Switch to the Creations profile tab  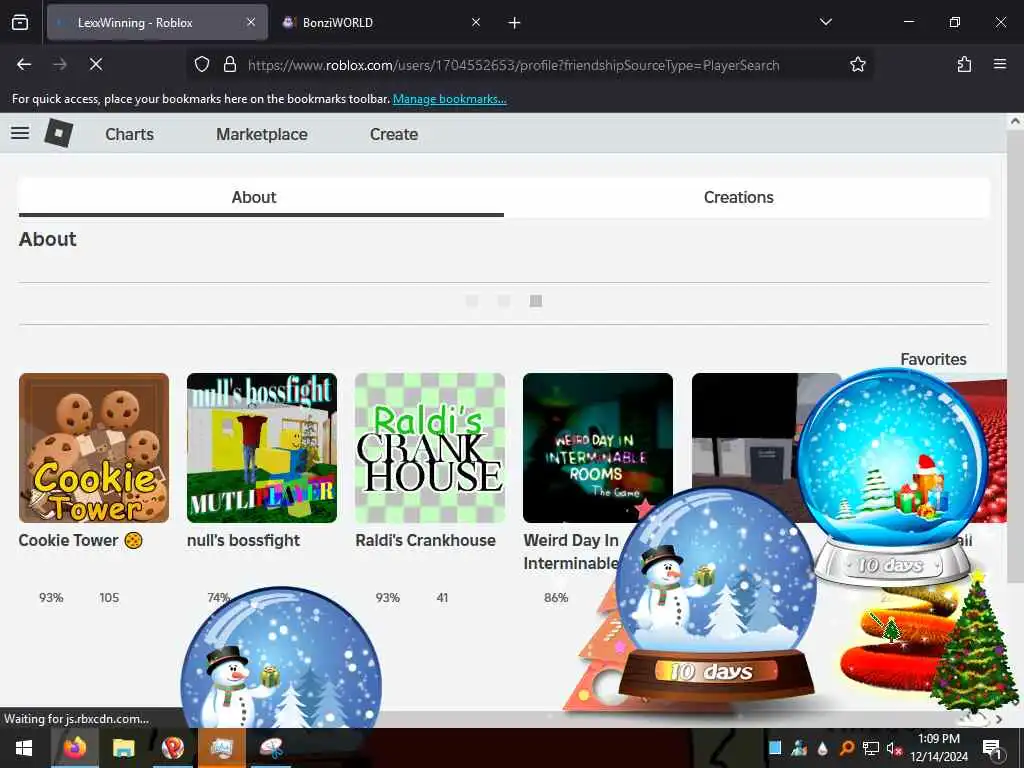pyautogui.click(x=739, y=197)
